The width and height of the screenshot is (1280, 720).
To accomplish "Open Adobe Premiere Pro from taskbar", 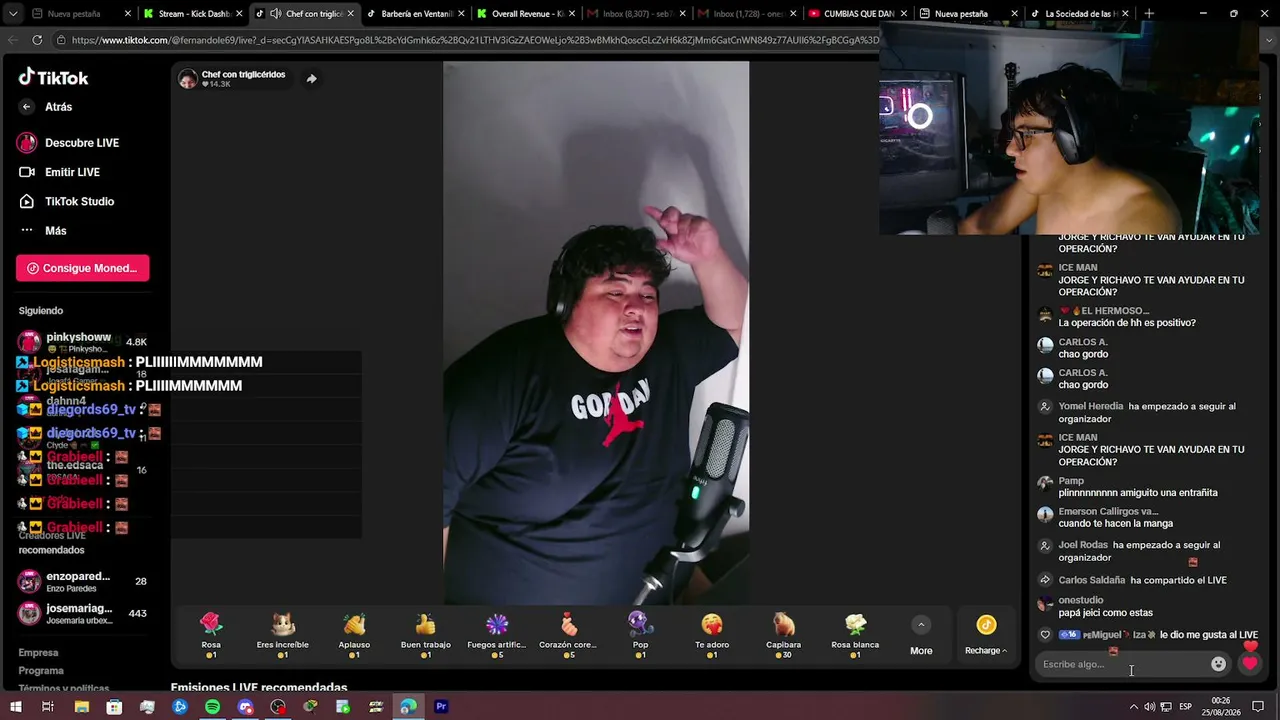I will coord(441,707).
